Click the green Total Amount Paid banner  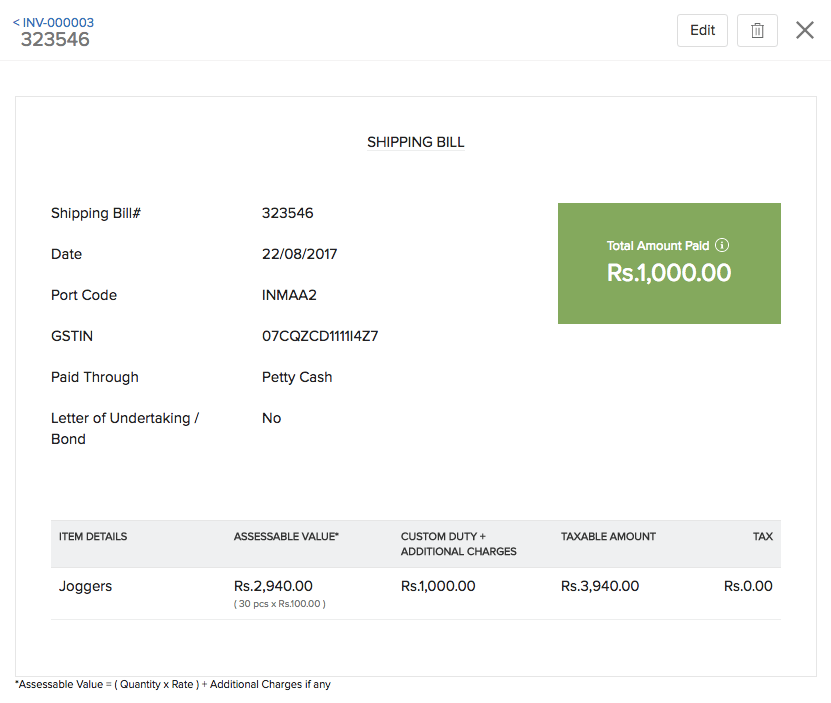coord(669,263)
